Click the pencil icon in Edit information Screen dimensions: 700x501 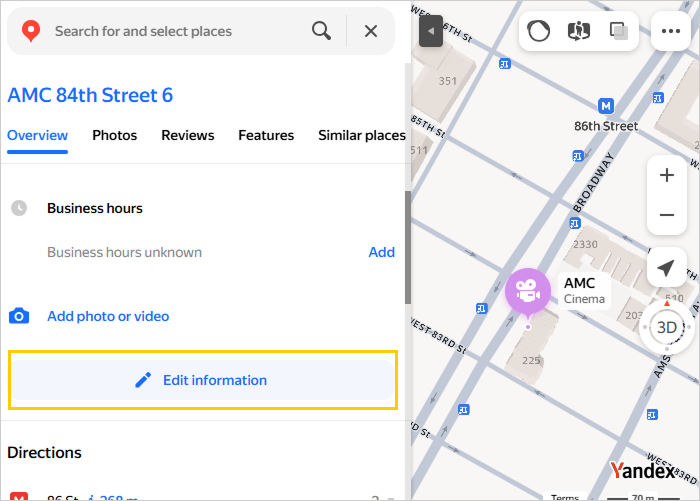(x=143, y=380)
